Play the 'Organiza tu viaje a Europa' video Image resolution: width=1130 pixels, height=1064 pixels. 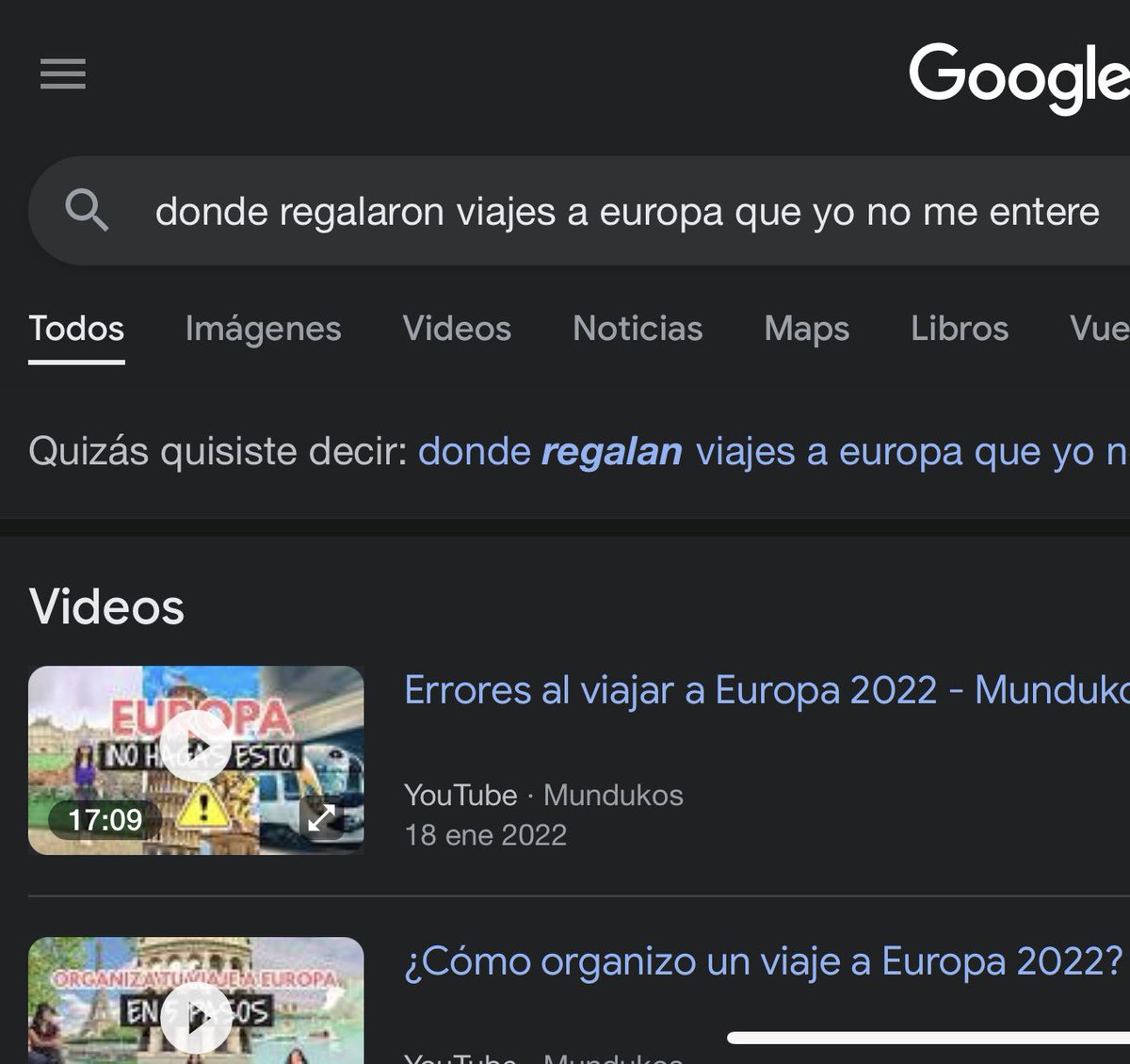[x=196, y=1017]
